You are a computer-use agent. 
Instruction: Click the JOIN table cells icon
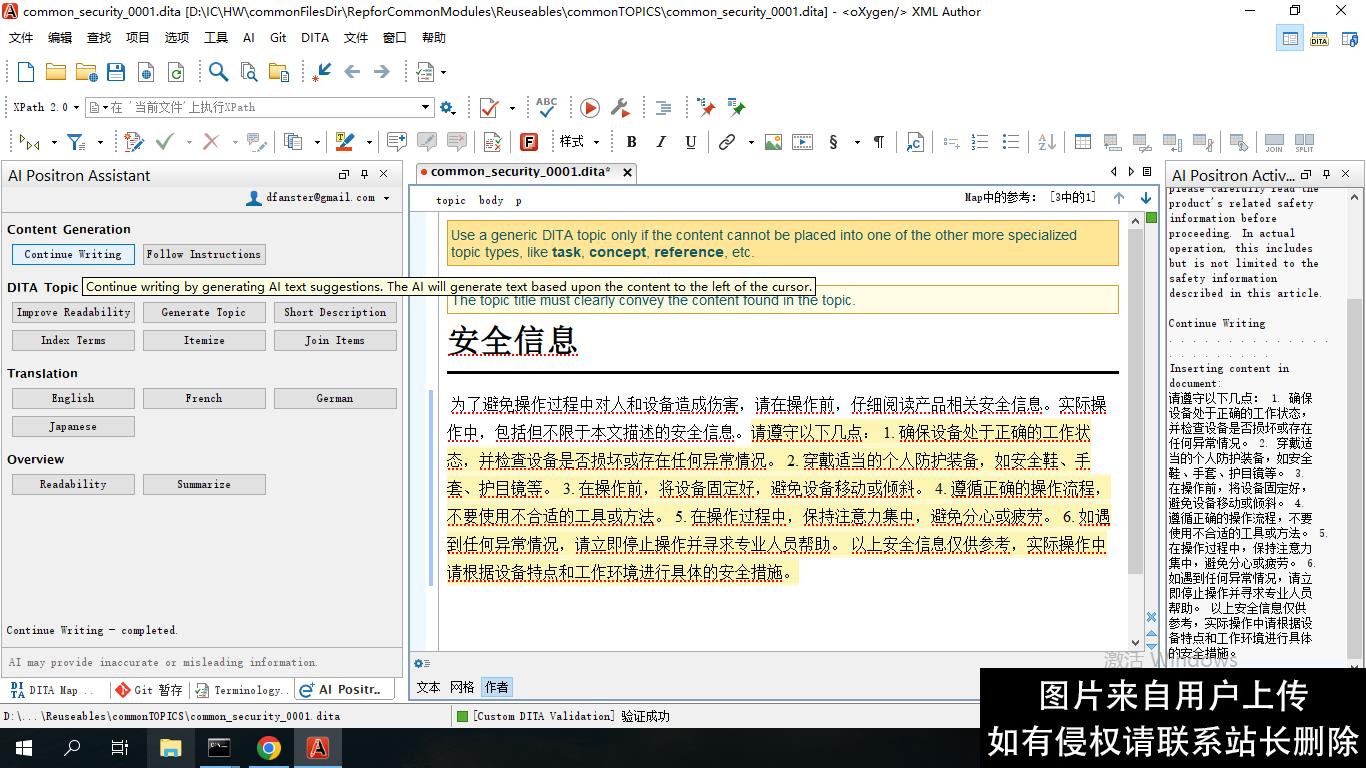pyautogui.click(x=1274, y=142)
